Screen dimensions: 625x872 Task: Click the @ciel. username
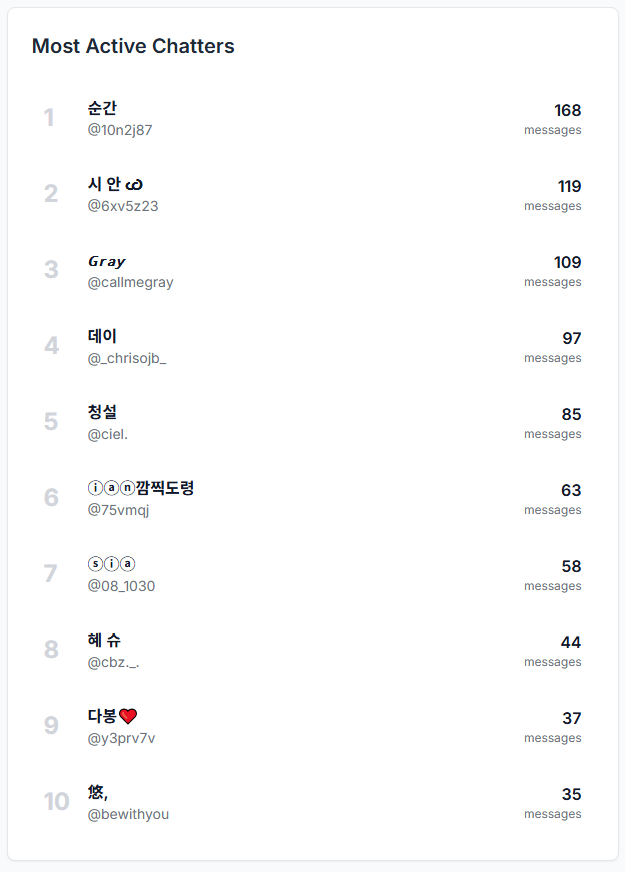click(x=108, y=434)
